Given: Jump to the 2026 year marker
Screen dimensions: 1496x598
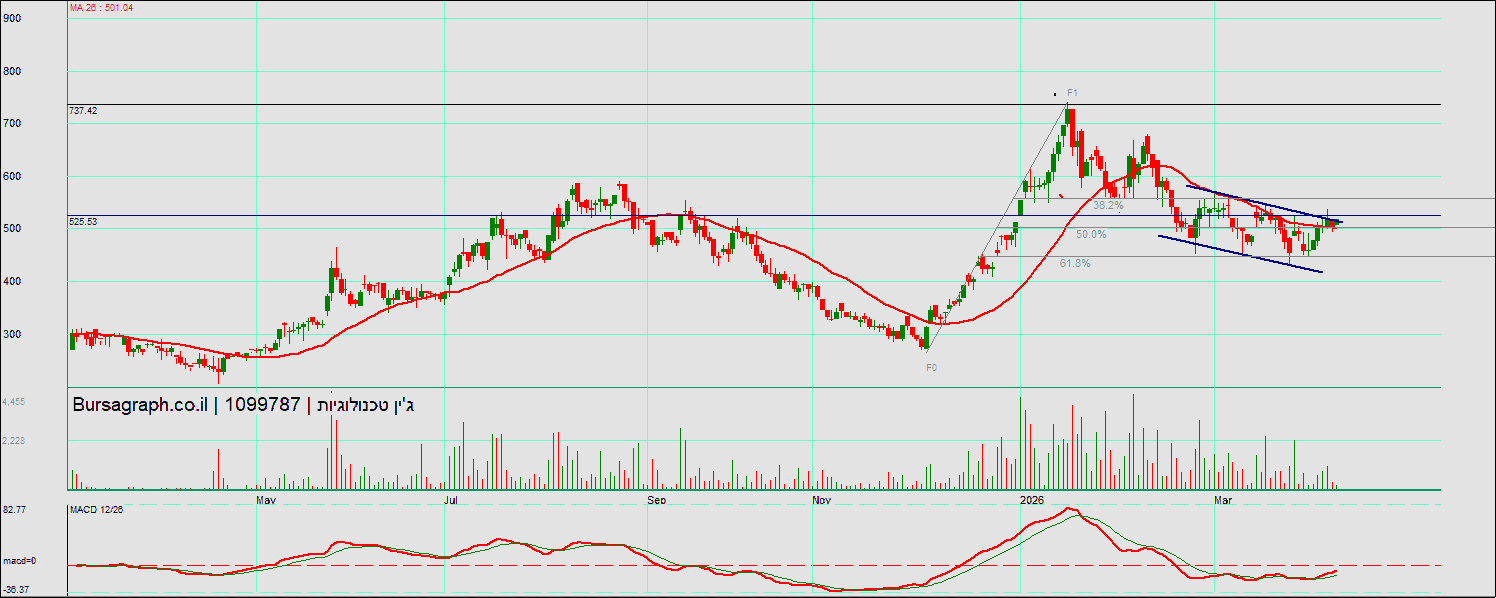Looking at the screenshot, I should tap(1031, 498).
